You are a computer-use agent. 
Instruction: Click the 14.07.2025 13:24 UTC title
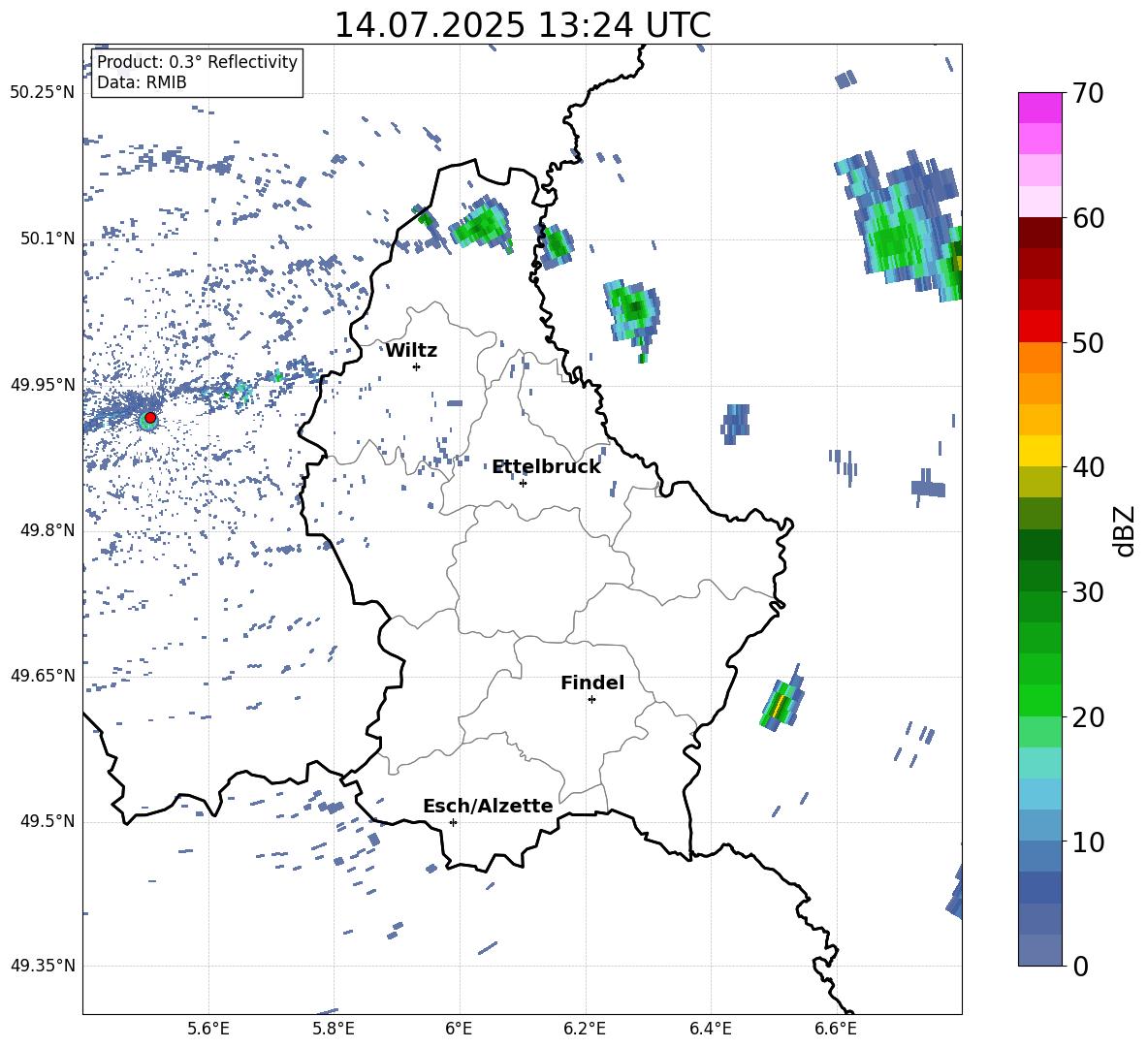(523, 24)
